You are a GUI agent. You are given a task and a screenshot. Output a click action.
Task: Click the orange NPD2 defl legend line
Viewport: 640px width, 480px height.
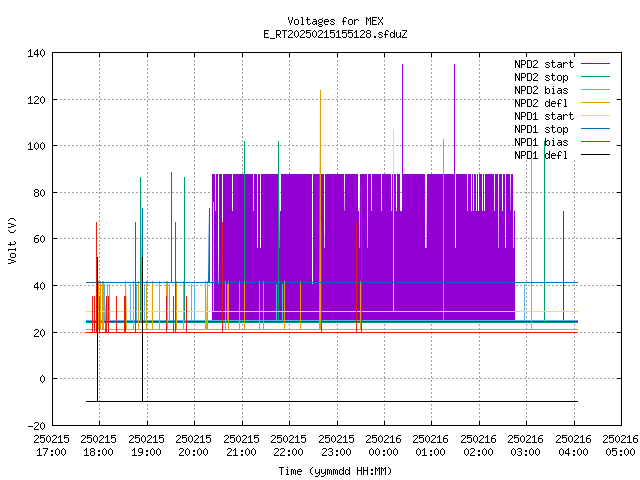click(595, 103)
